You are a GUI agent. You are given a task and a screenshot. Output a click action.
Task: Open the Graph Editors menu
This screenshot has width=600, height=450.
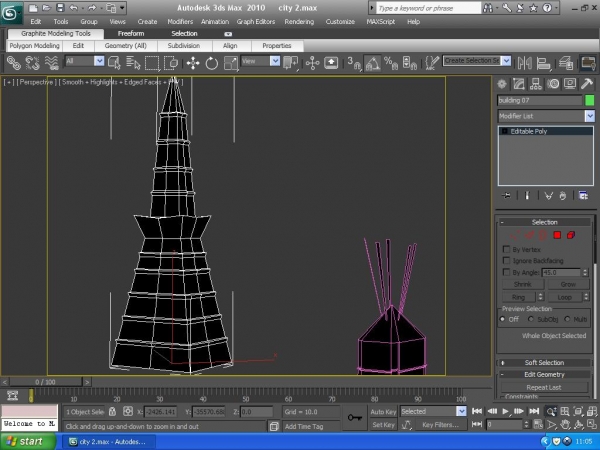click(256, 22)
